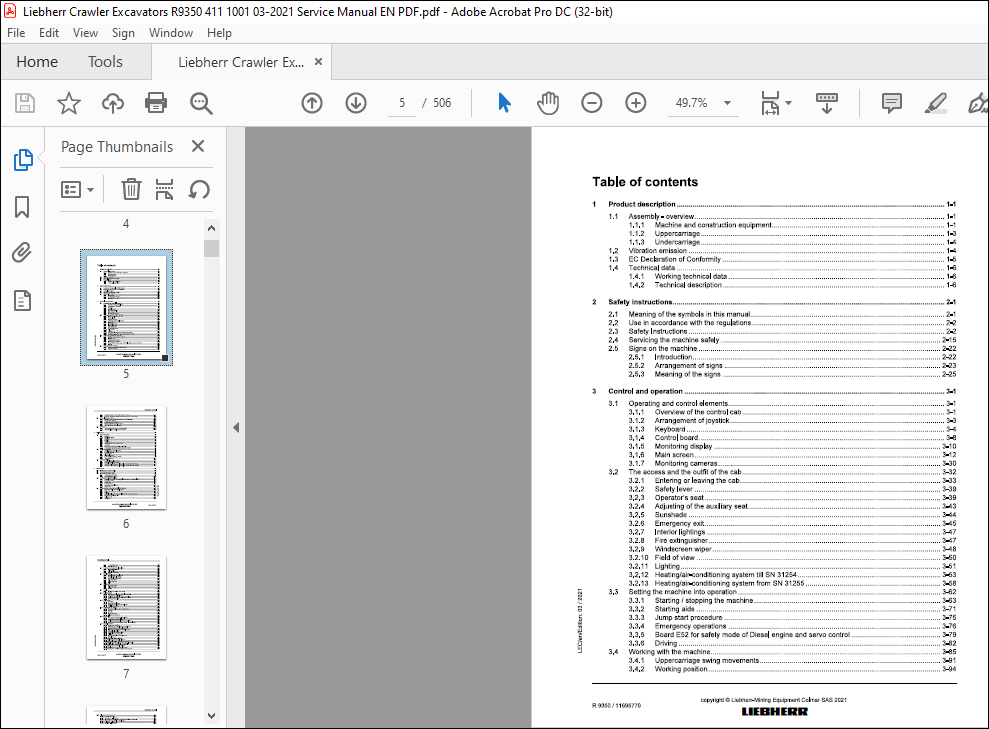Open Fire extinguisher entry 3.2.8

tap(792, 540)
